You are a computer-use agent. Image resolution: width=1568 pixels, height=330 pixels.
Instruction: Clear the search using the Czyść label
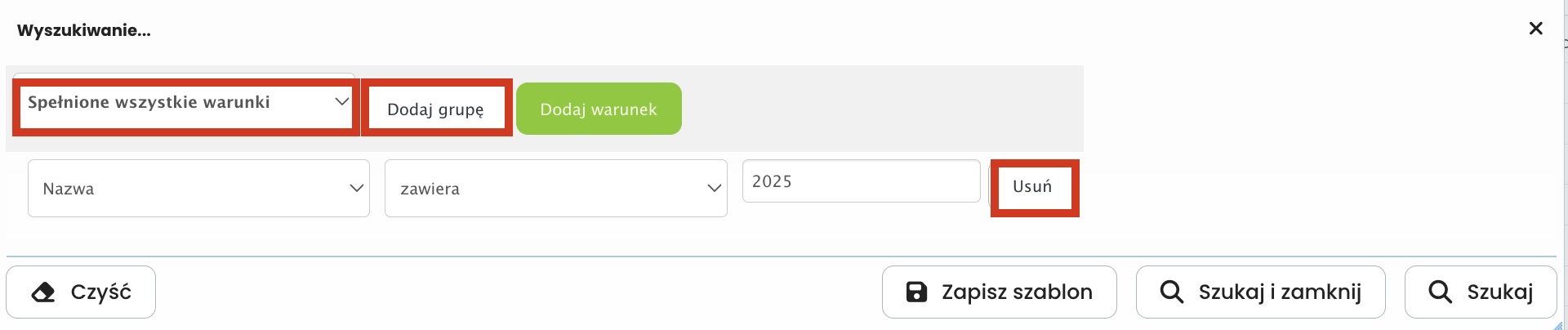[x=101, y=292]
